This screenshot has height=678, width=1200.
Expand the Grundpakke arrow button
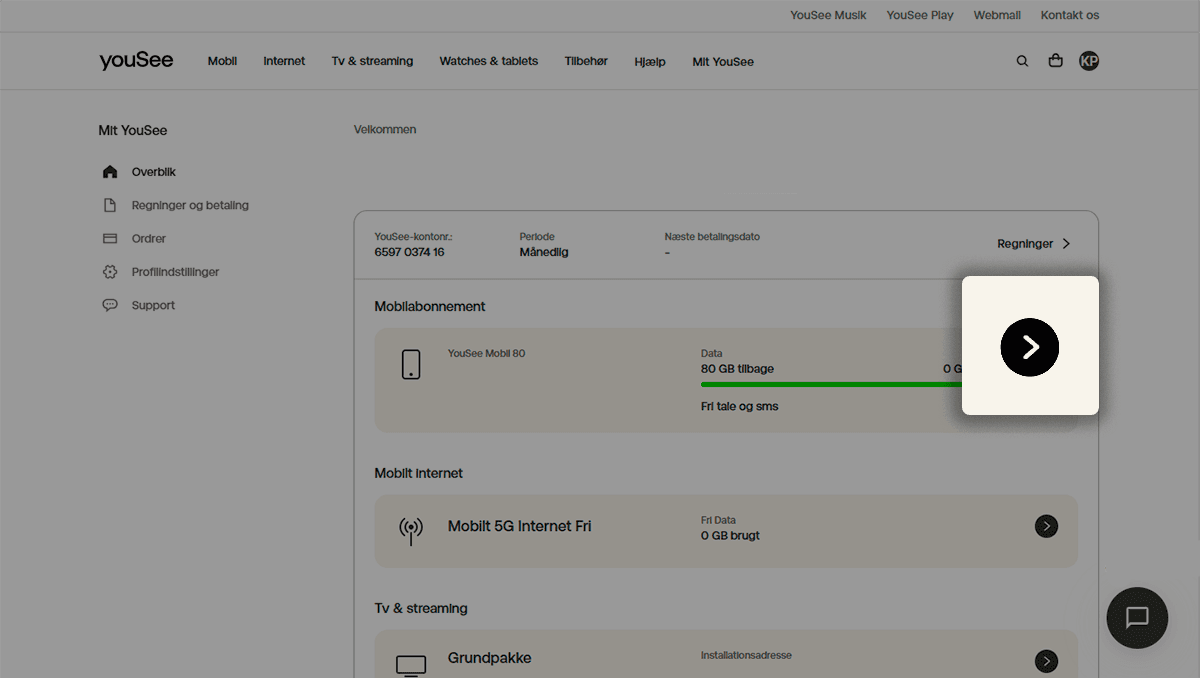(x=1046, y=661)
